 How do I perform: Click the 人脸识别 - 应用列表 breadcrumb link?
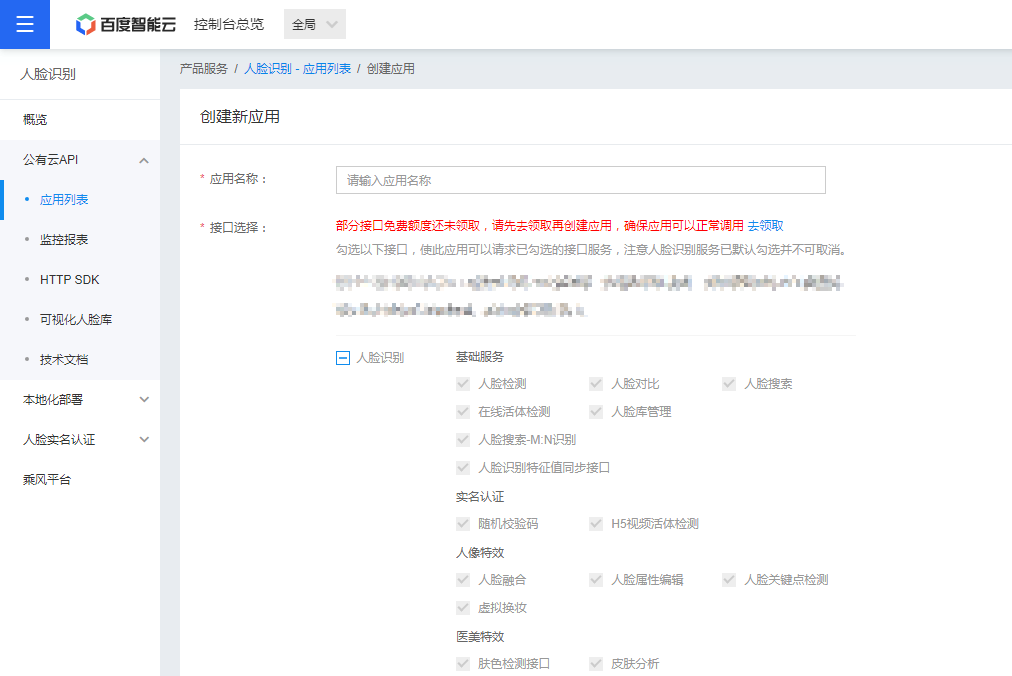click(x=297, y=69)
